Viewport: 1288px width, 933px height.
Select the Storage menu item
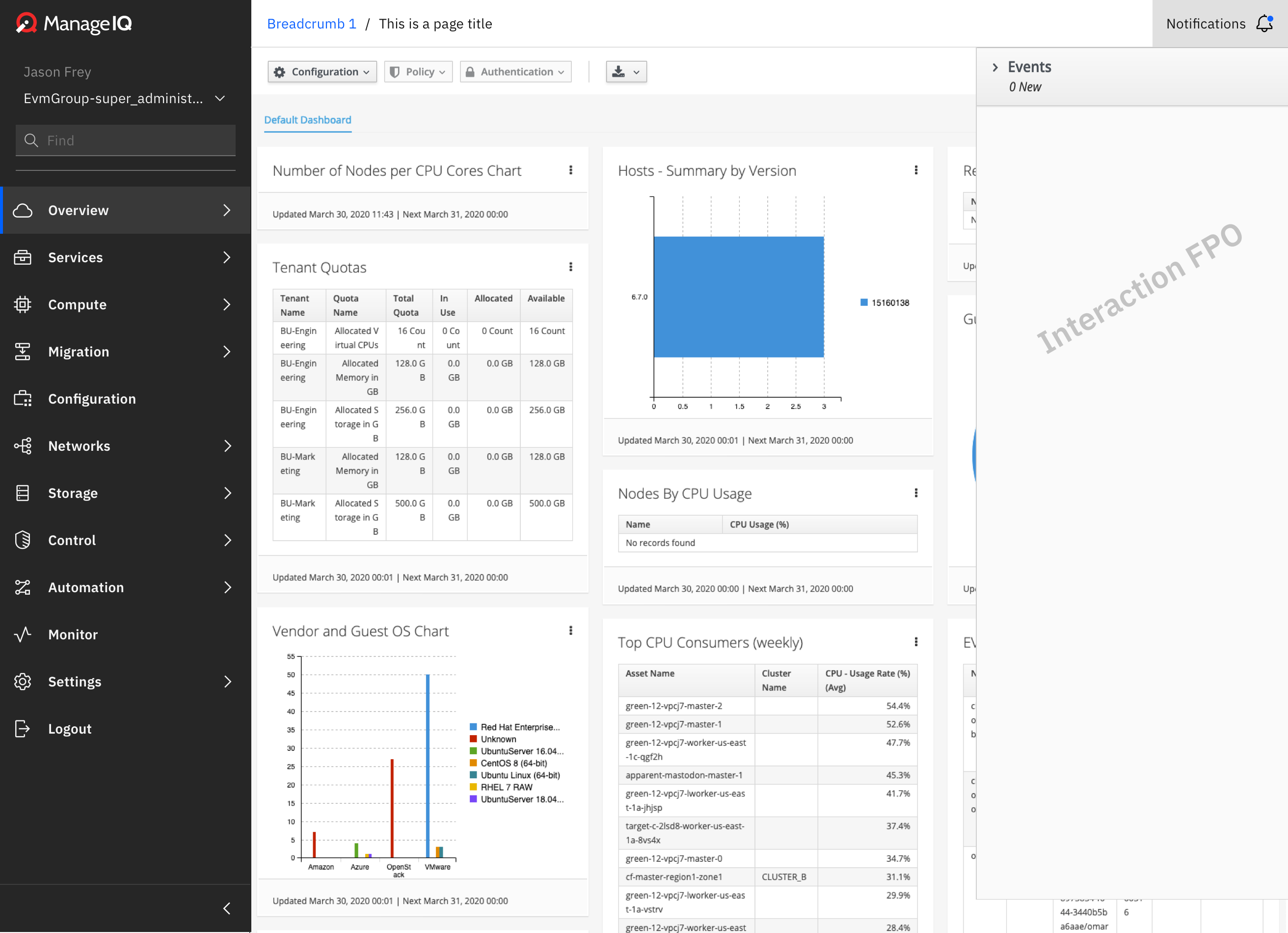pos(126,493)
